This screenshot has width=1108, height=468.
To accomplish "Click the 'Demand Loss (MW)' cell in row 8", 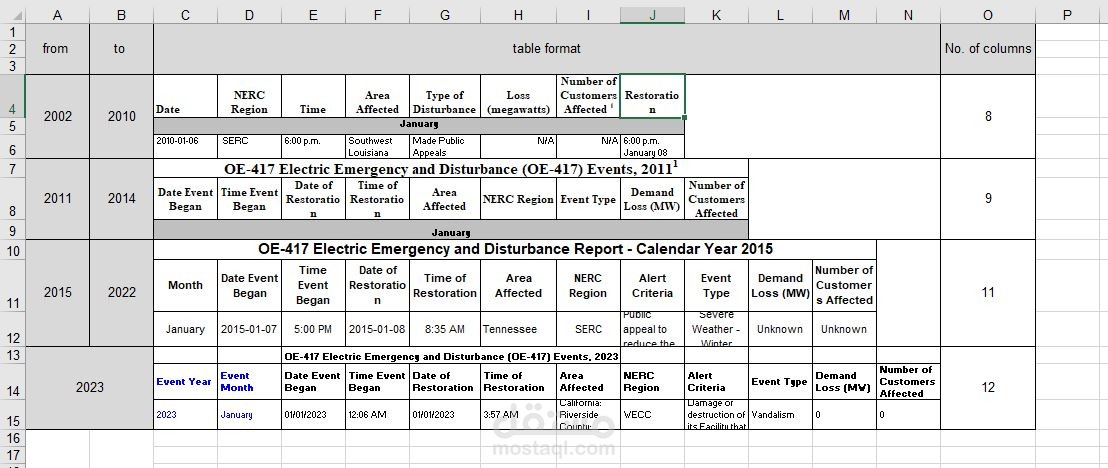I will (x=652, y=199).
